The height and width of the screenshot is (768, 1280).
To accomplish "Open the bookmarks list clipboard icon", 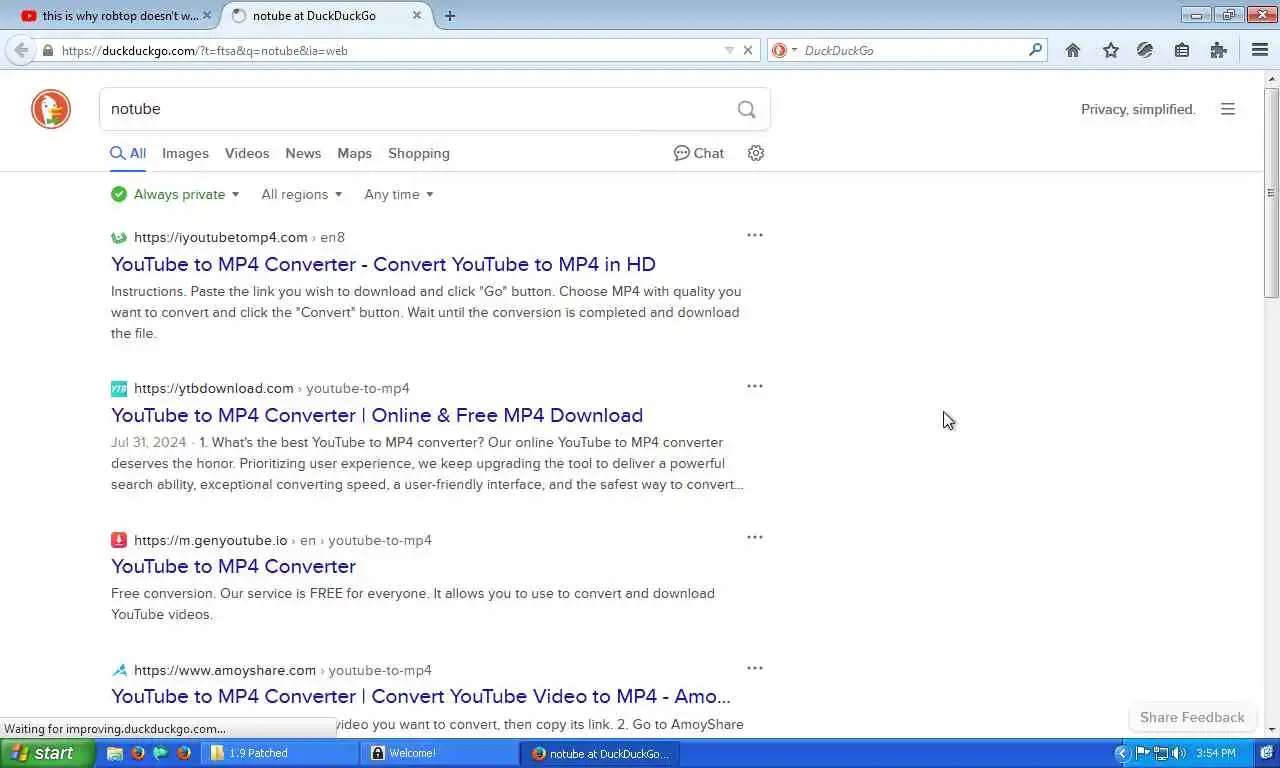I will point(1182,50).
